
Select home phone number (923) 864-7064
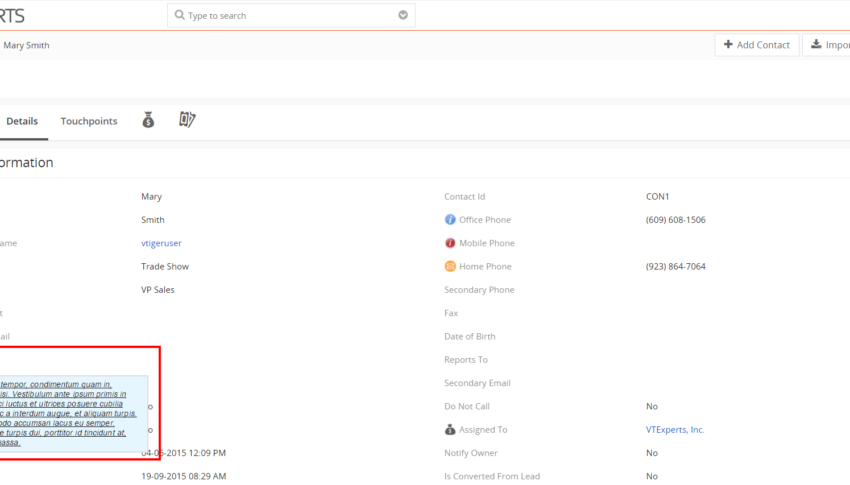675,266
